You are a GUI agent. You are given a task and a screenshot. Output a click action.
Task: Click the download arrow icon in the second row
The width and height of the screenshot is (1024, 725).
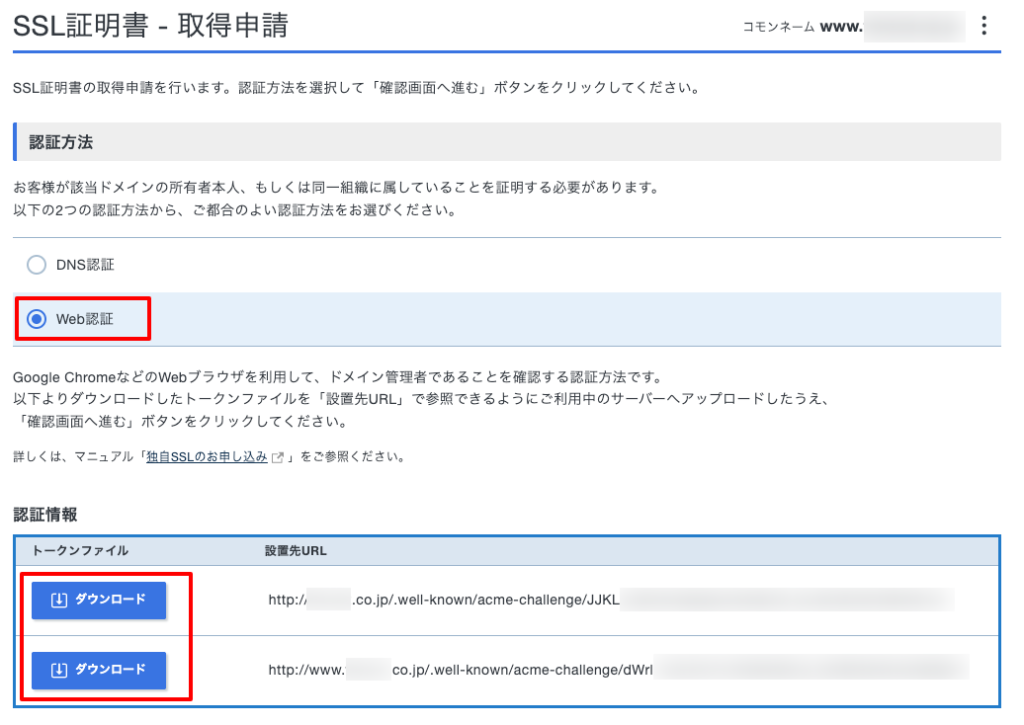click(x=59, y=669)
